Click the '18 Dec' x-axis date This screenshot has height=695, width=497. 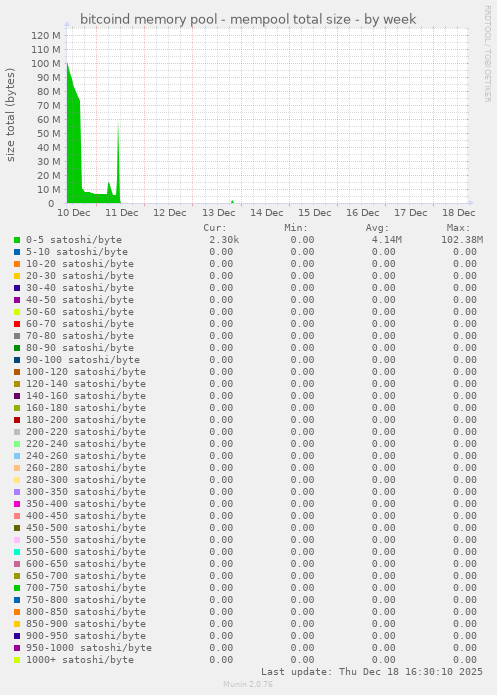(458, 213)
